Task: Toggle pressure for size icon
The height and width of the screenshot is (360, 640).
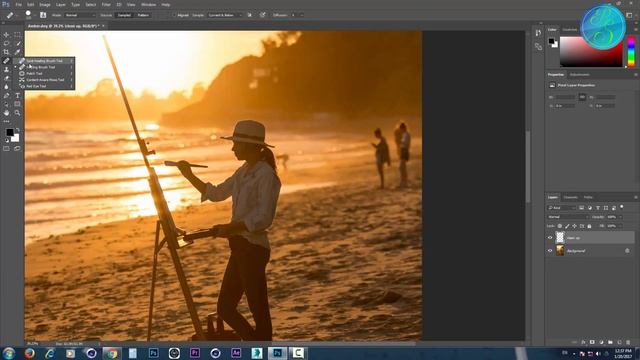Action: pyautogui.click(x=262, y=15)
